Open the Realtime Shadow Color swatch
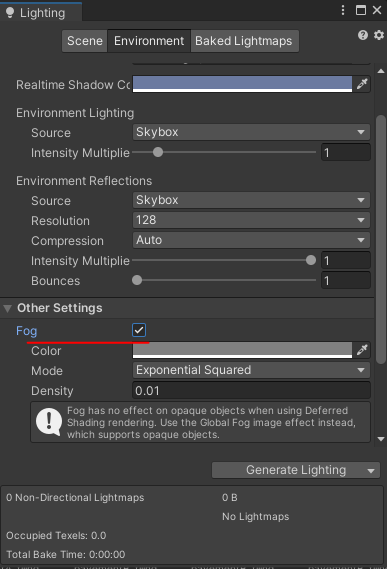The width and height of the screenshot is (387, 569). point(242,84)
